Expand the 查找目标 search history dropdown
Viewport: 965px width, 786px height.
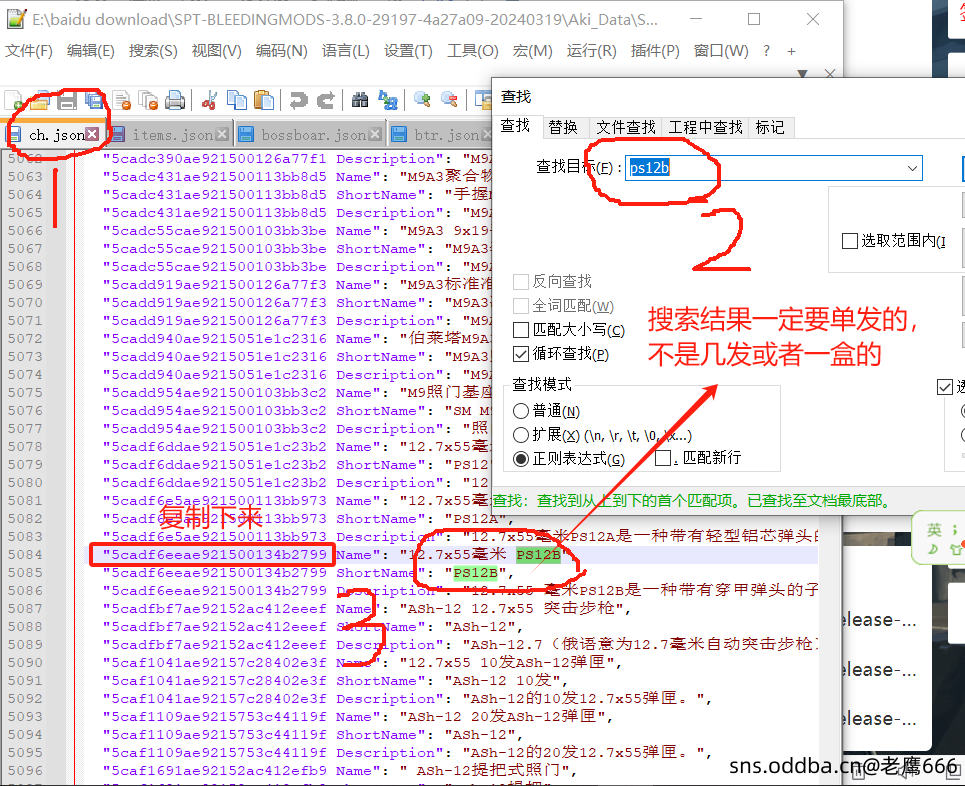point(912,168)
